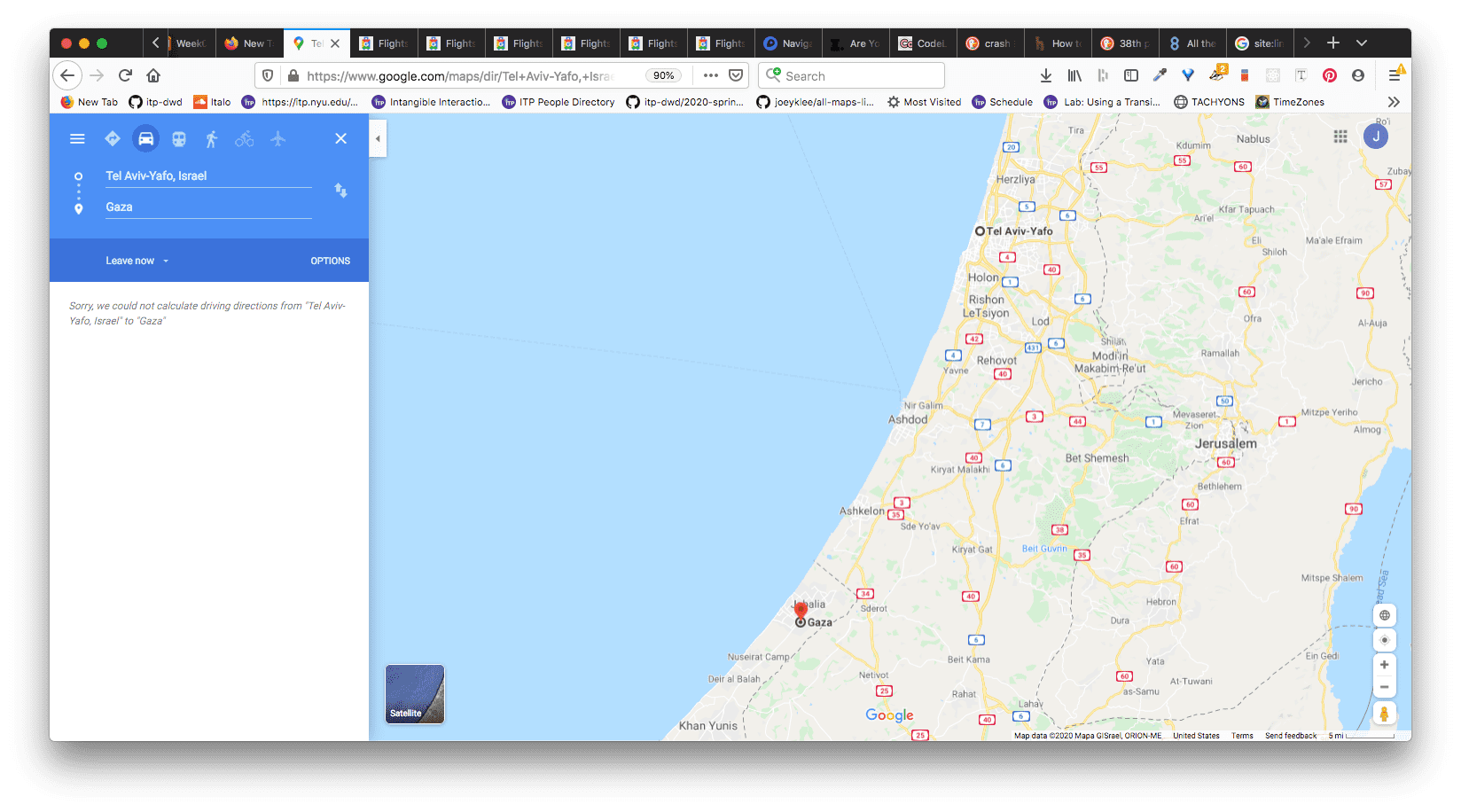
Task: Open the Google Maps hamburger menu
Action: coord(77,139)
